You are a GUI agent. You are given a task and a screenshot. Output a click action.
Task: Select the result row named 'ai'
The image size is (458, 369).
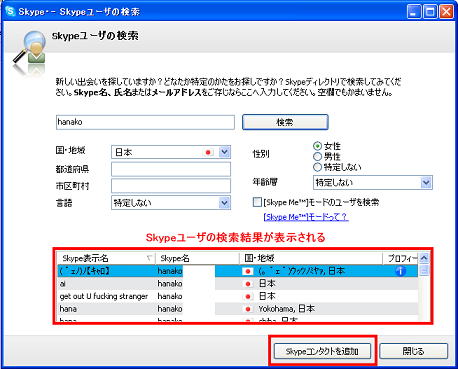pyautogui.click(x=237, y=284)
